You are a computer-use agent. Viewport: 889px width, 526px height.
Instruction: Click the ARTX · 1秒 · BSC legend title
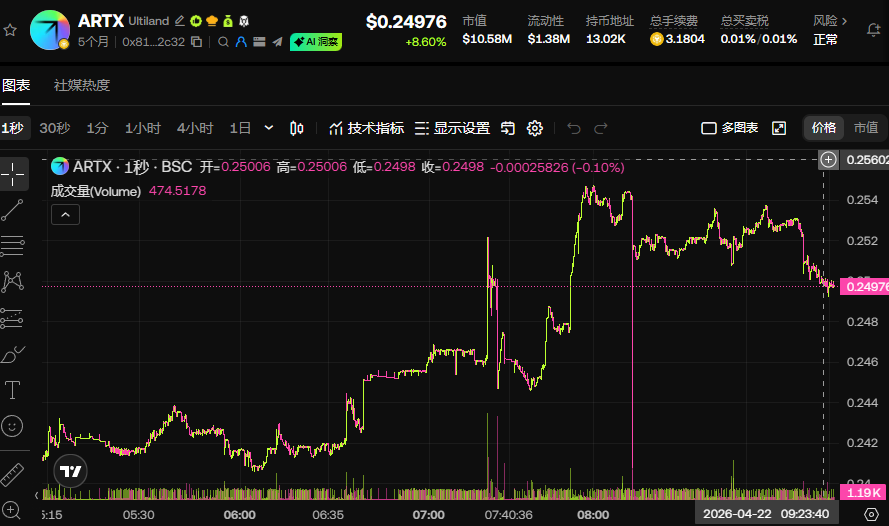tap(133, 167)
